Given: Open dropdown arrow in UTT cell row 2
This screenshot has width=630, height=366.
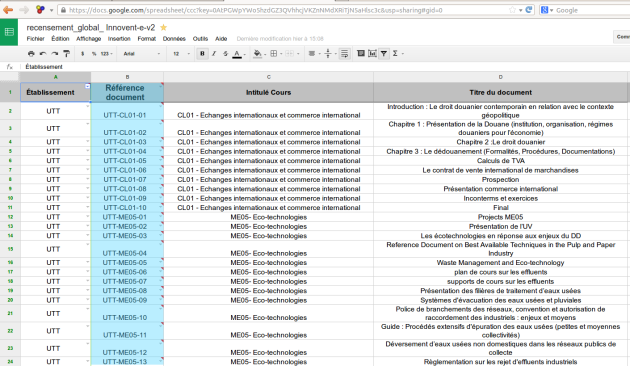Looking at the screenshot, I should click(x=88, y=106).
